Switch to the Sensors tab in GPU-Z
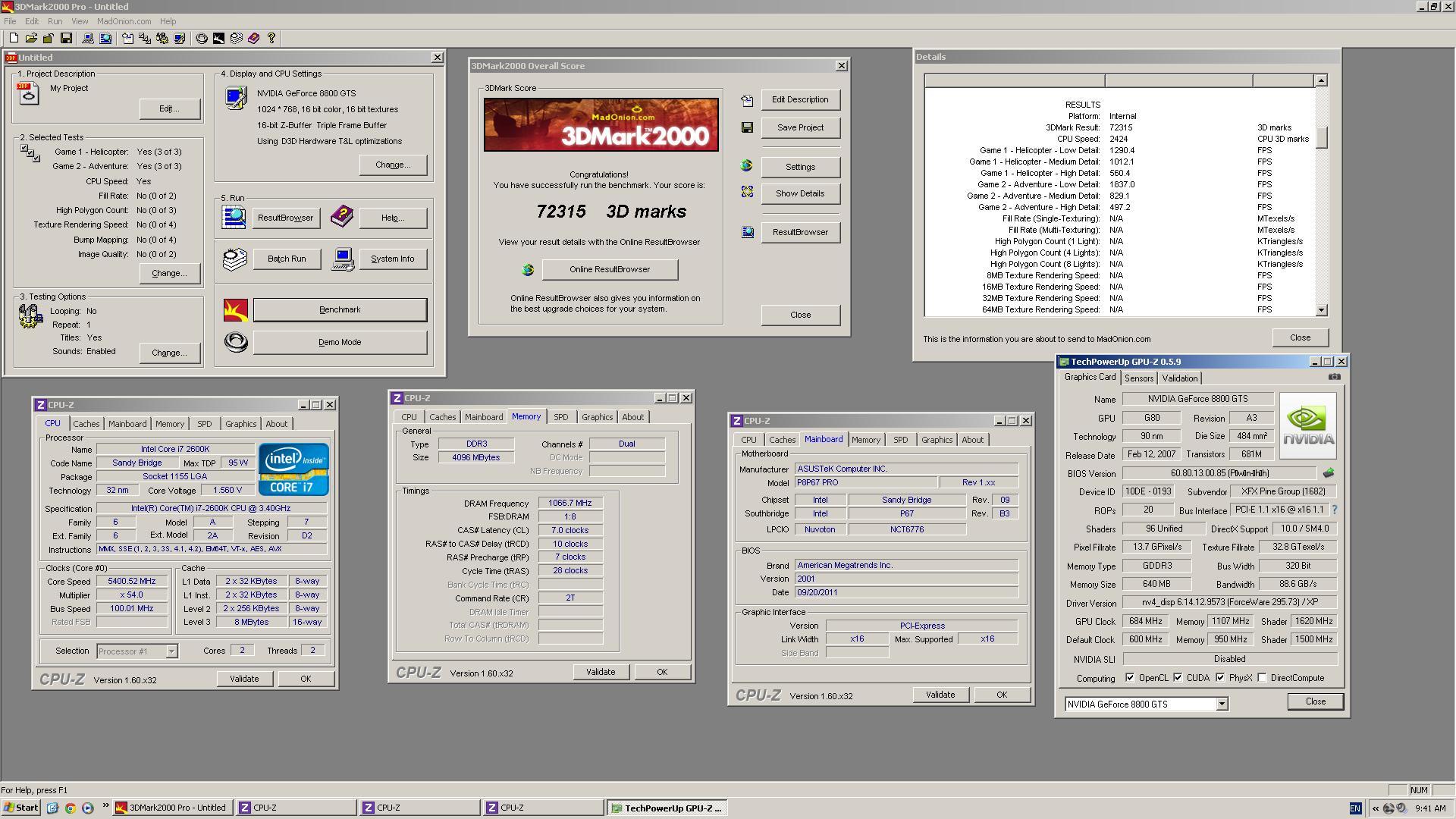 (x=1138, y=378)
